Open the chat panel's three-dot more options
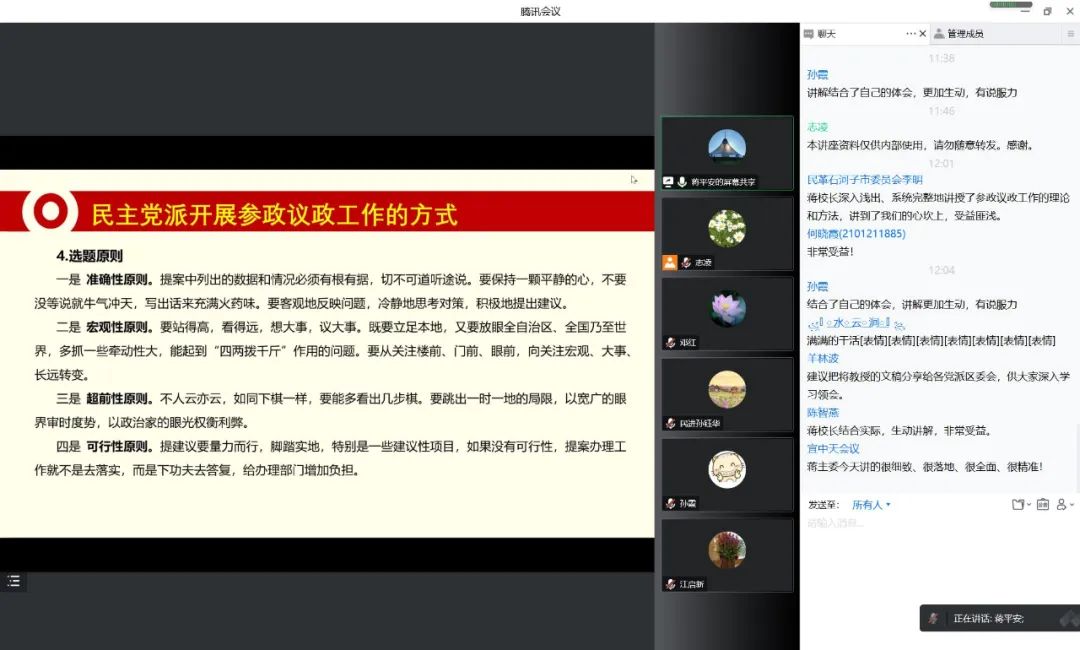Viewport: 1080px width, 650px height. click(911, 34)
